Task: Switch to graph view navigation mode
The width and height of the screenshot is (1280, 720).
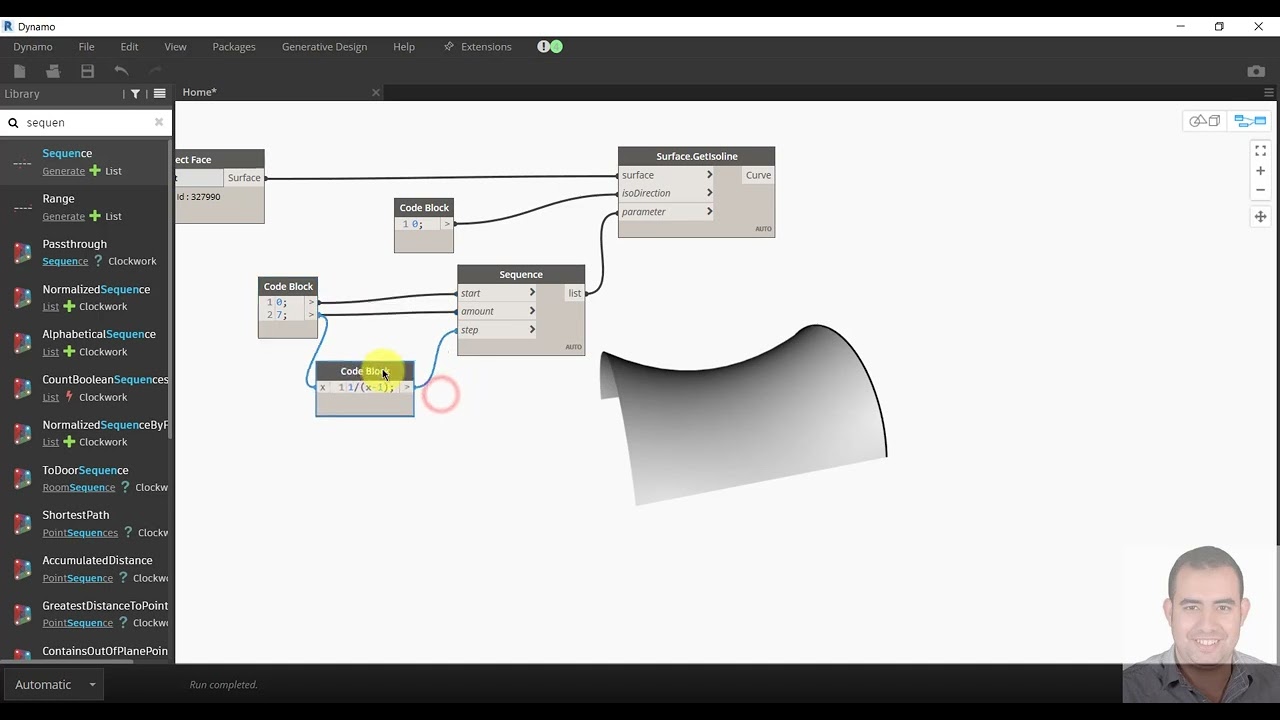Action: [1249, 121]
